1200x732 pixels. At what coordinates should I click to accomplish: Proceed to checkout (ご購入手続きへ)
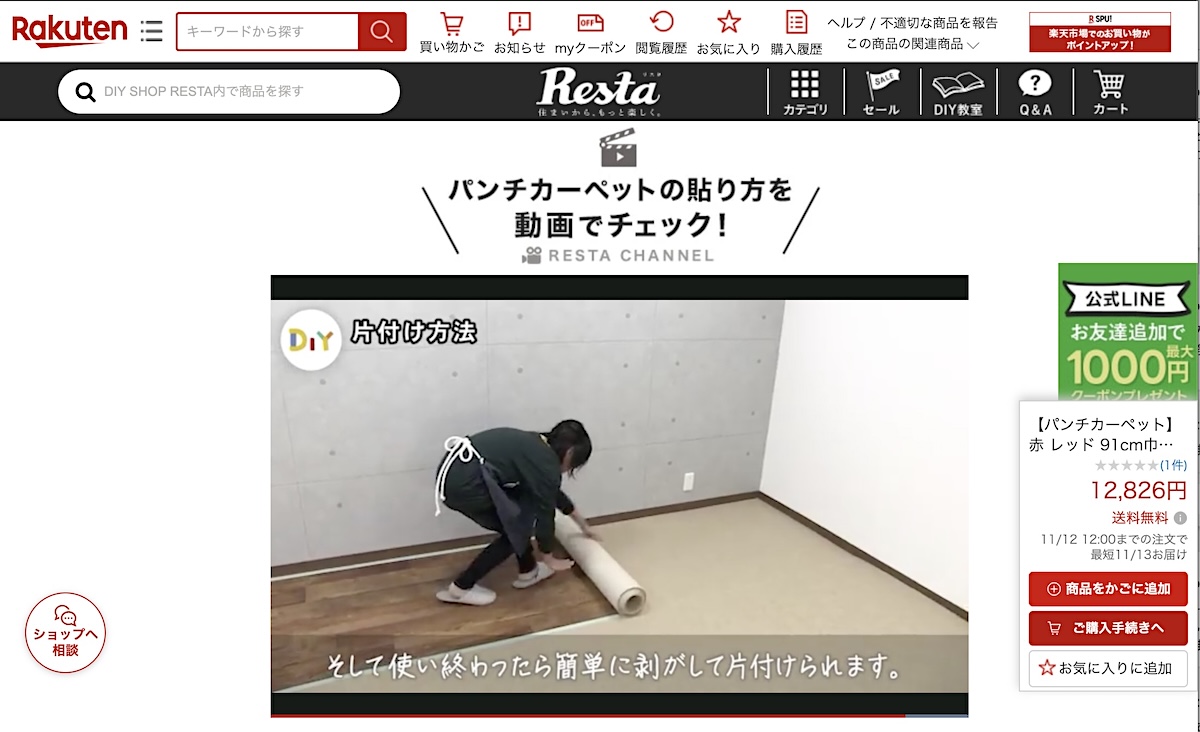pyautogui.click(x=1108, y=628)
